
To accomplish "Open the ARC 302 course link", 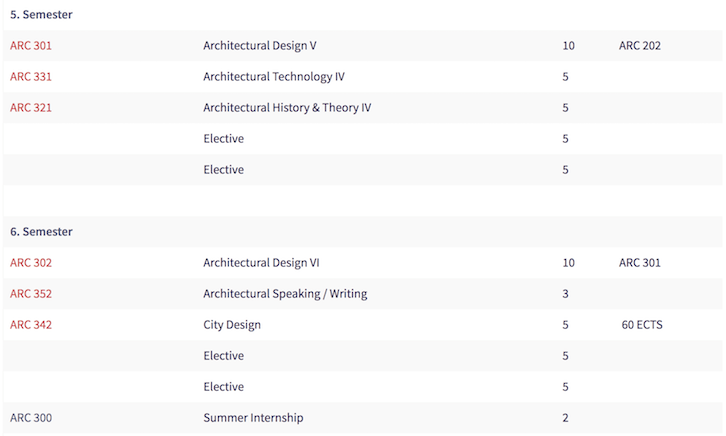I will (31, 263).
